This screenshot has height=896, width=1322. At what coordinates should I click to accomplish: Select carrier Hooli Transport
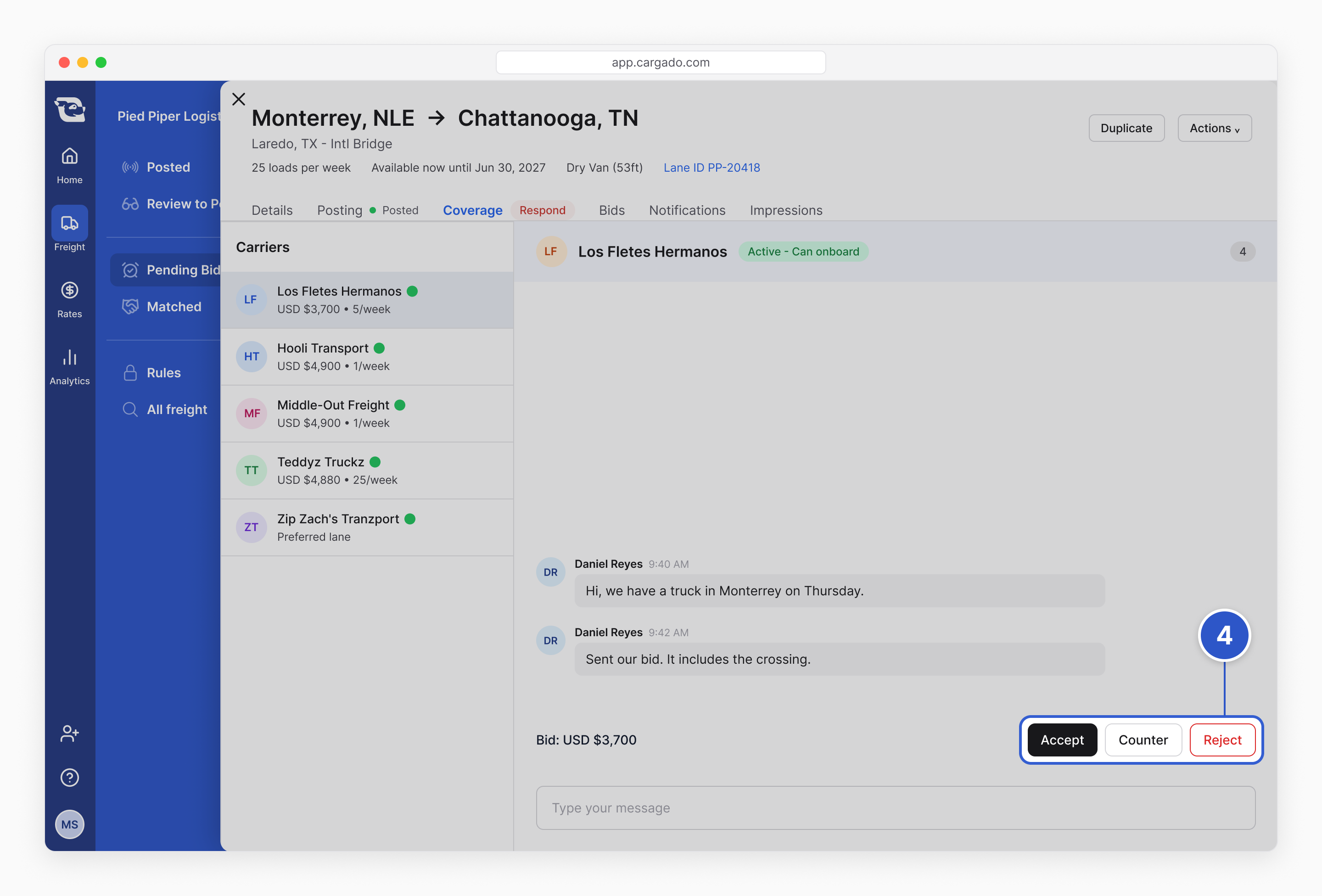367,357
